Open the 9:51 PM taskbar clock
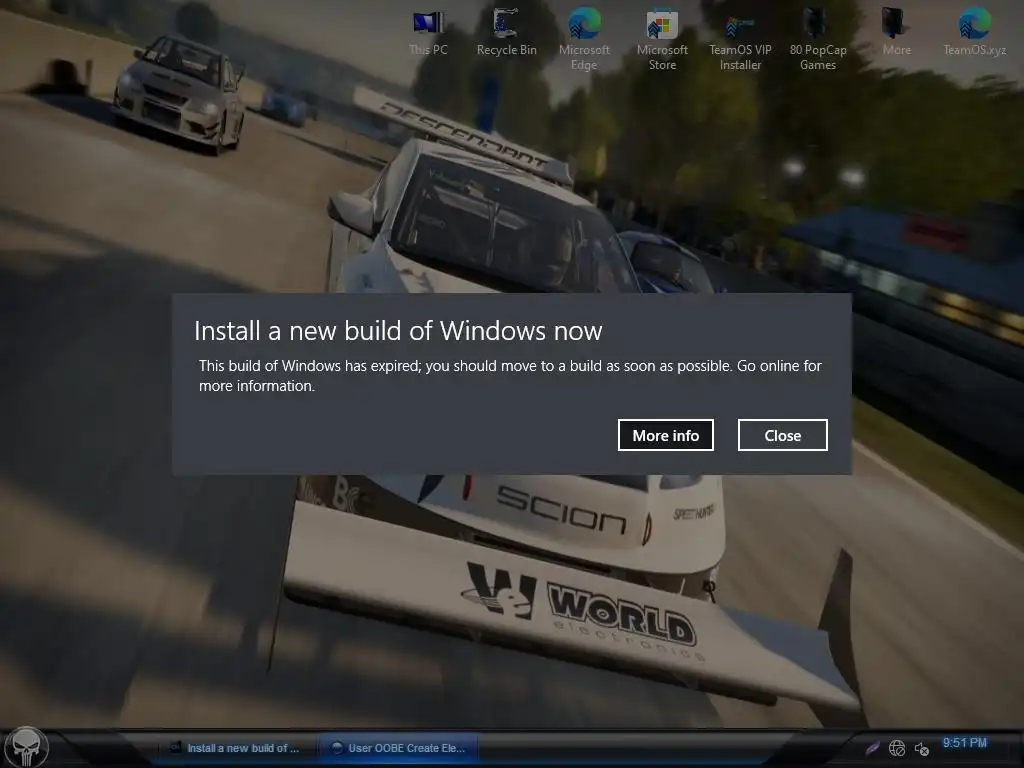This screenshot has height=768, width=1024. (x=965, y=743)
